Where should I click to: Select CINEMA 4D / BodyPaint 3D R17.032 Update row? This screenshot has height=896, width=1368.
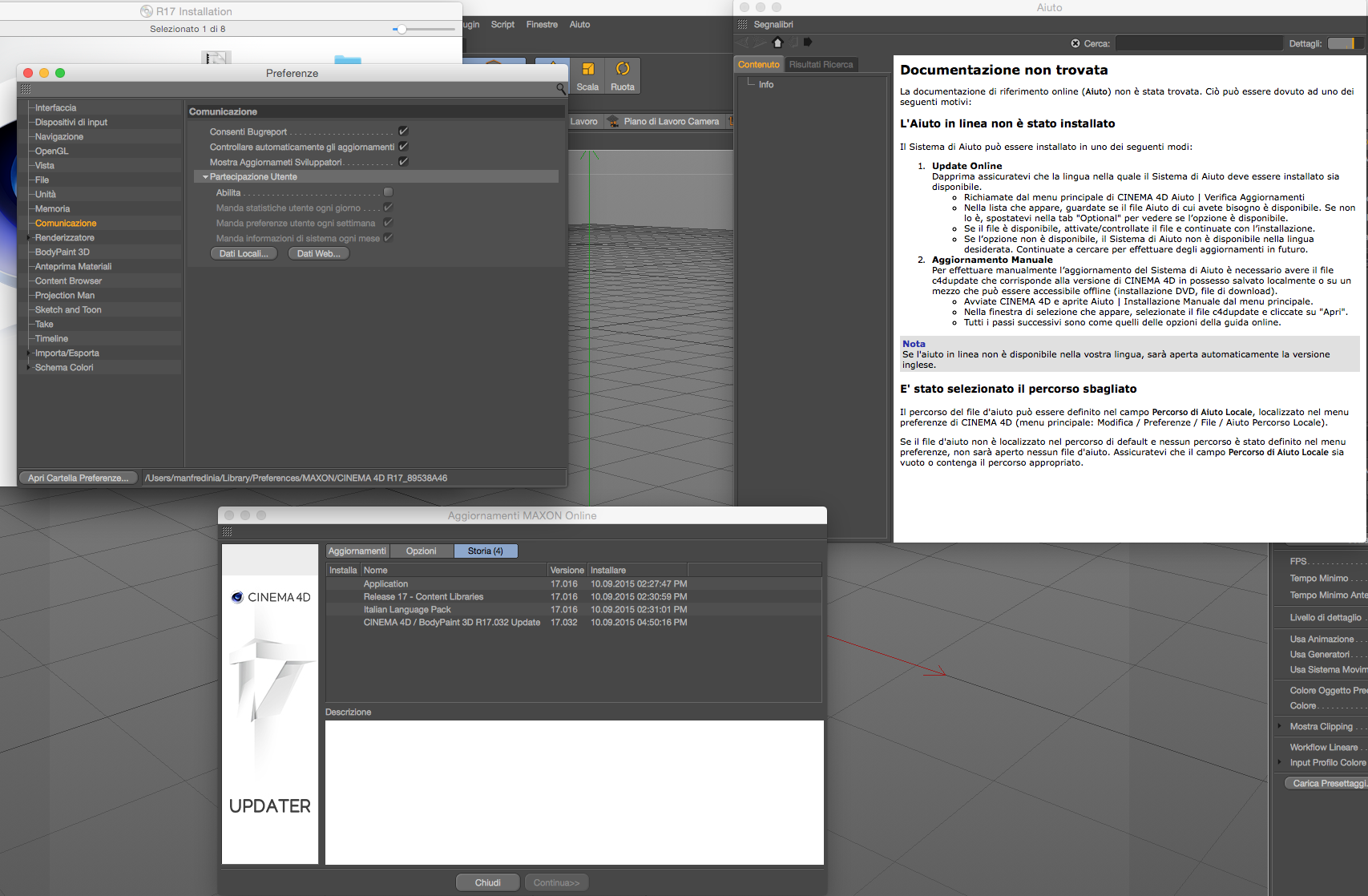(574, 622)
